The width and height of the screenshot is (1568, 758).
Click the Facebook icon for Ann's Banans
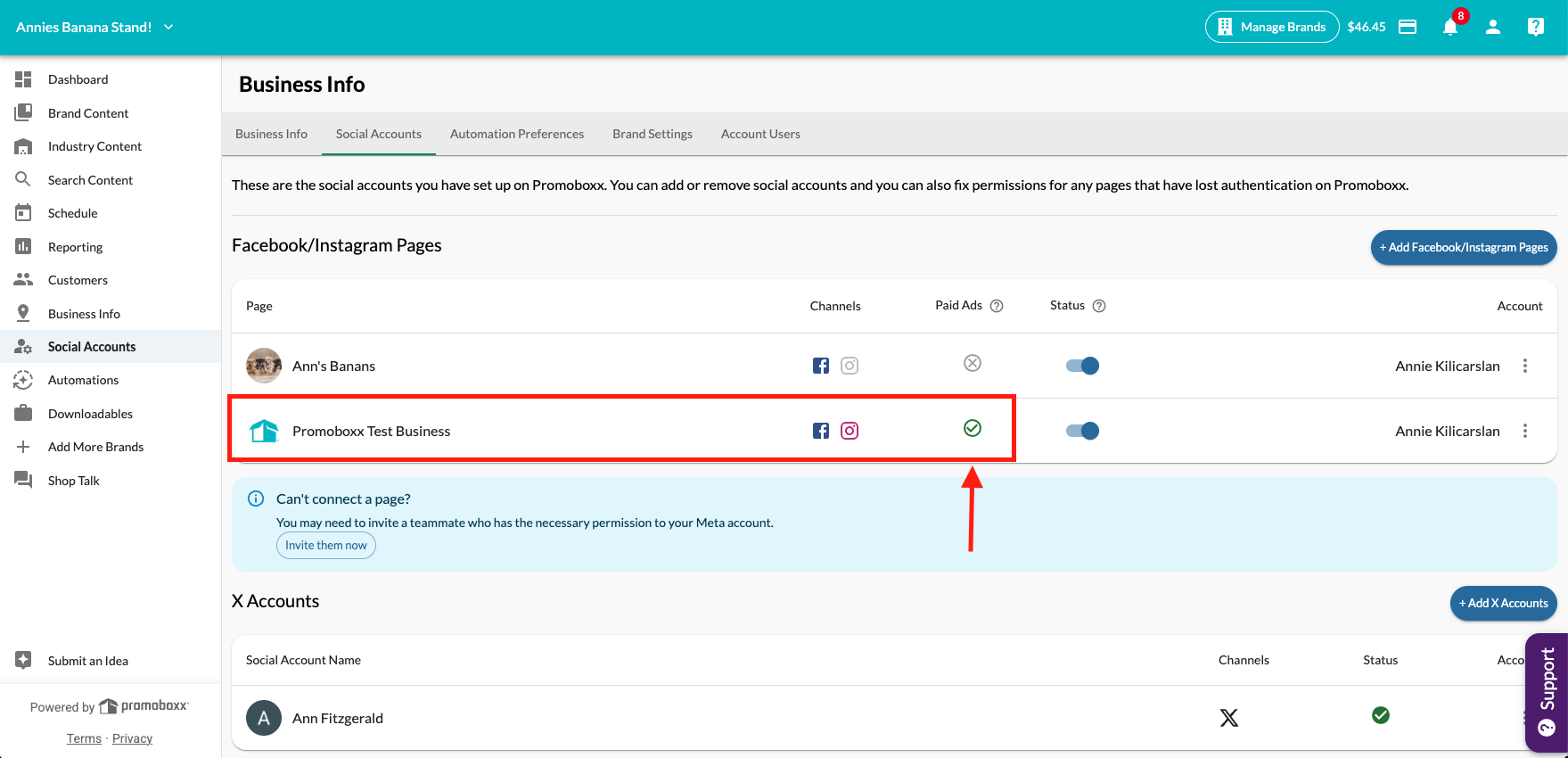coord(821,366)
